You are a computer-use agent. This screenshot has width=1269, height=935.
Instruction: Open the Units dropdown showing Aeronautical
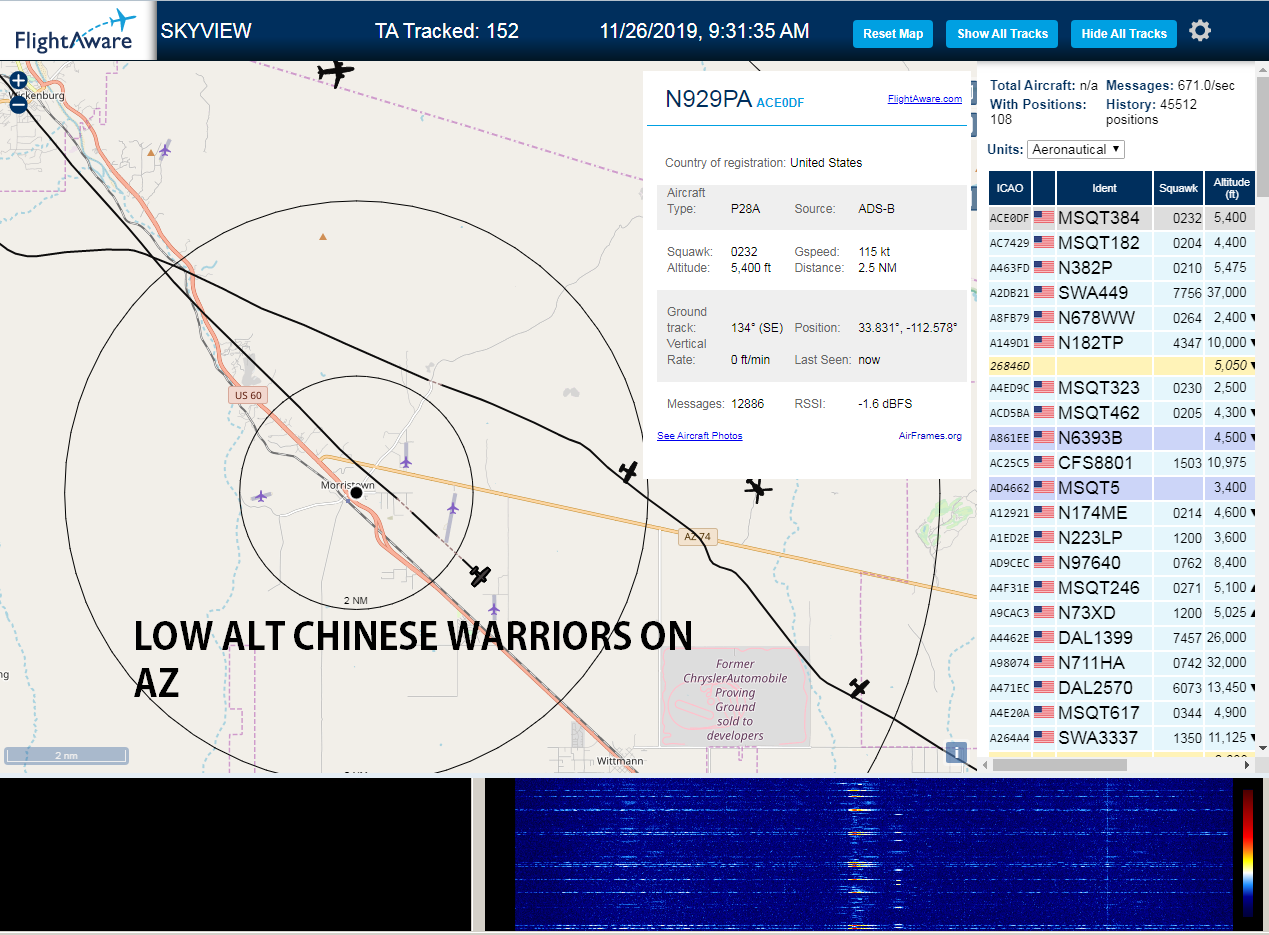click(1076, 149)
